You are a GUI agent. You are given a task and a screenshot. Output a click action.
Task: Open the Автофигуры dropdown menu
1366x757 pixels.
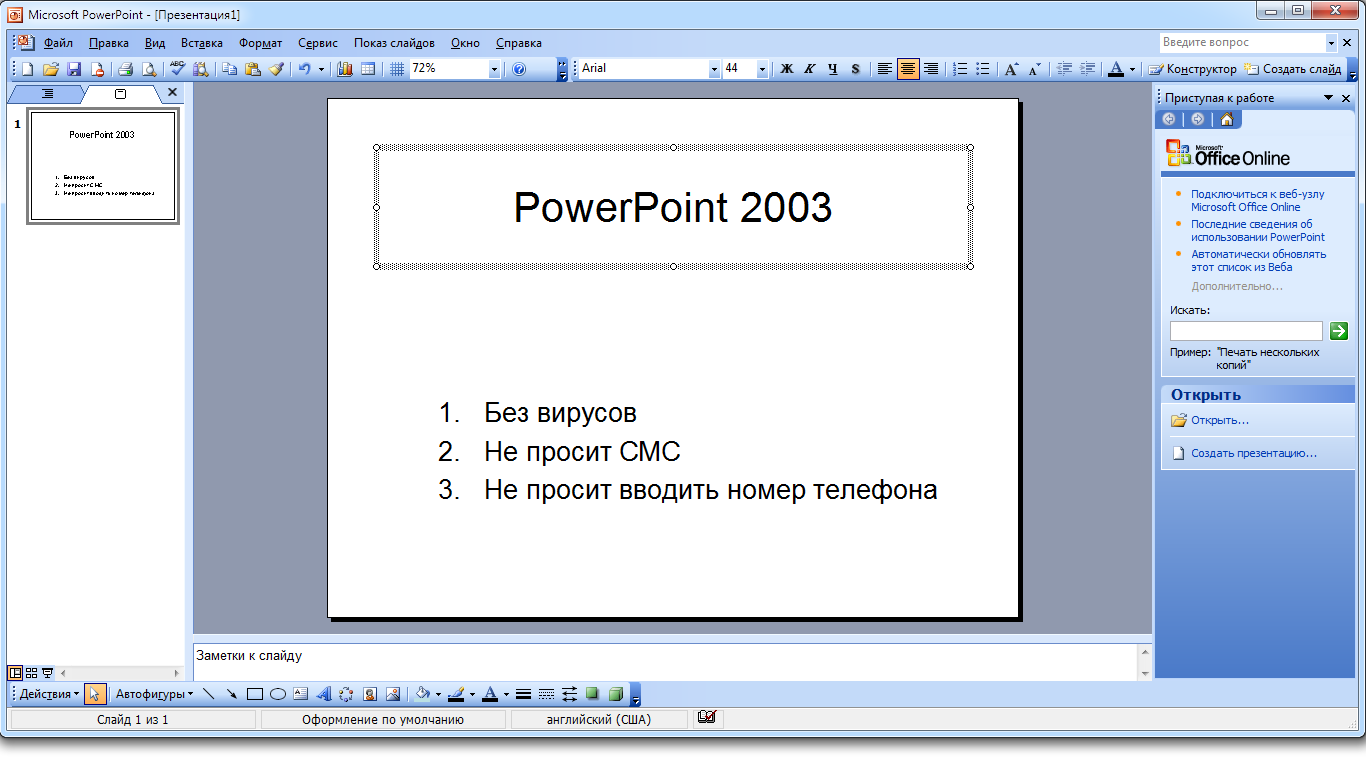[x=155, y=694]
